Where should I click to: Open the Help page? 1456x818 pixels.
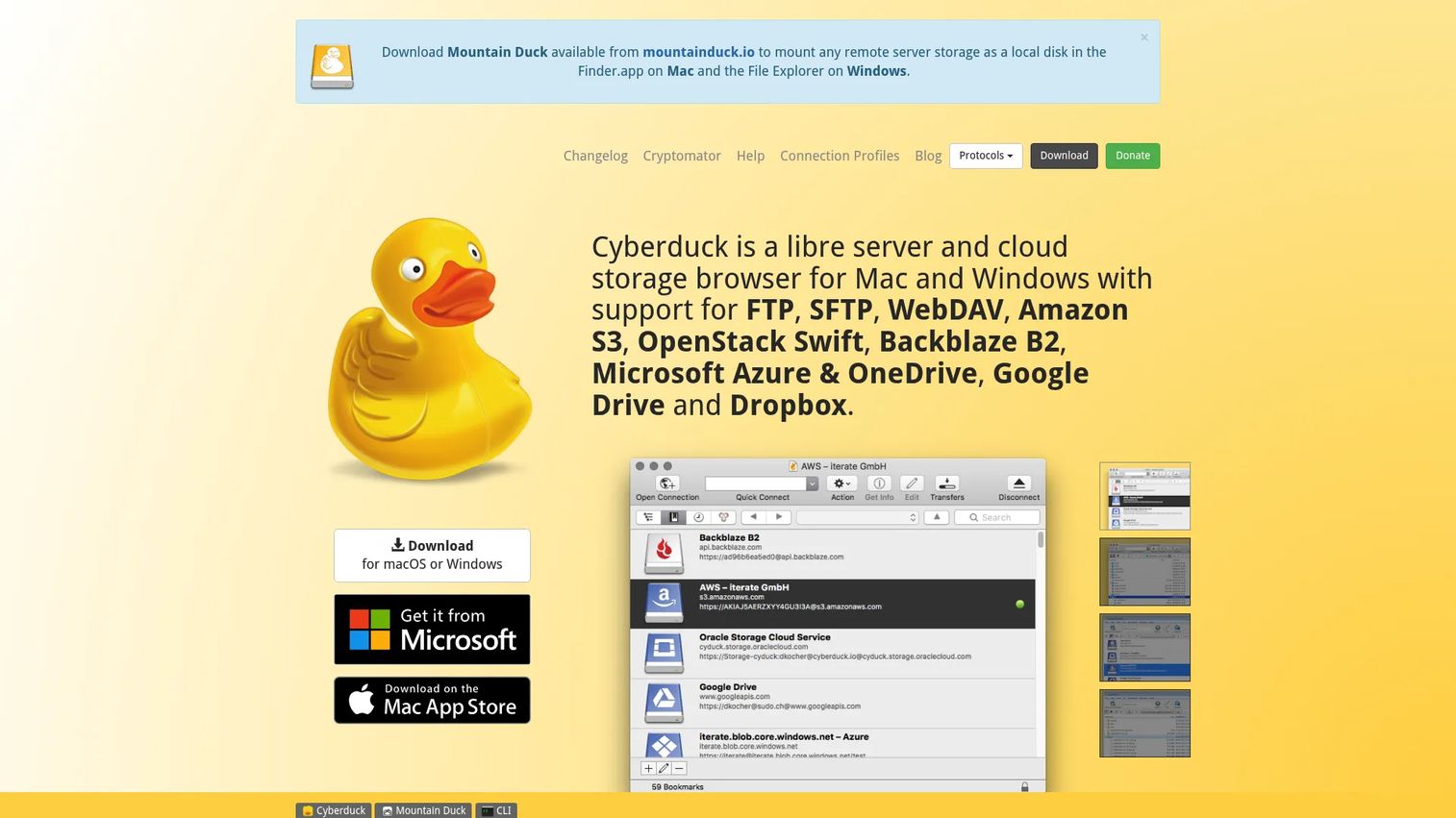pyautogui.click(x=750, y=156)
